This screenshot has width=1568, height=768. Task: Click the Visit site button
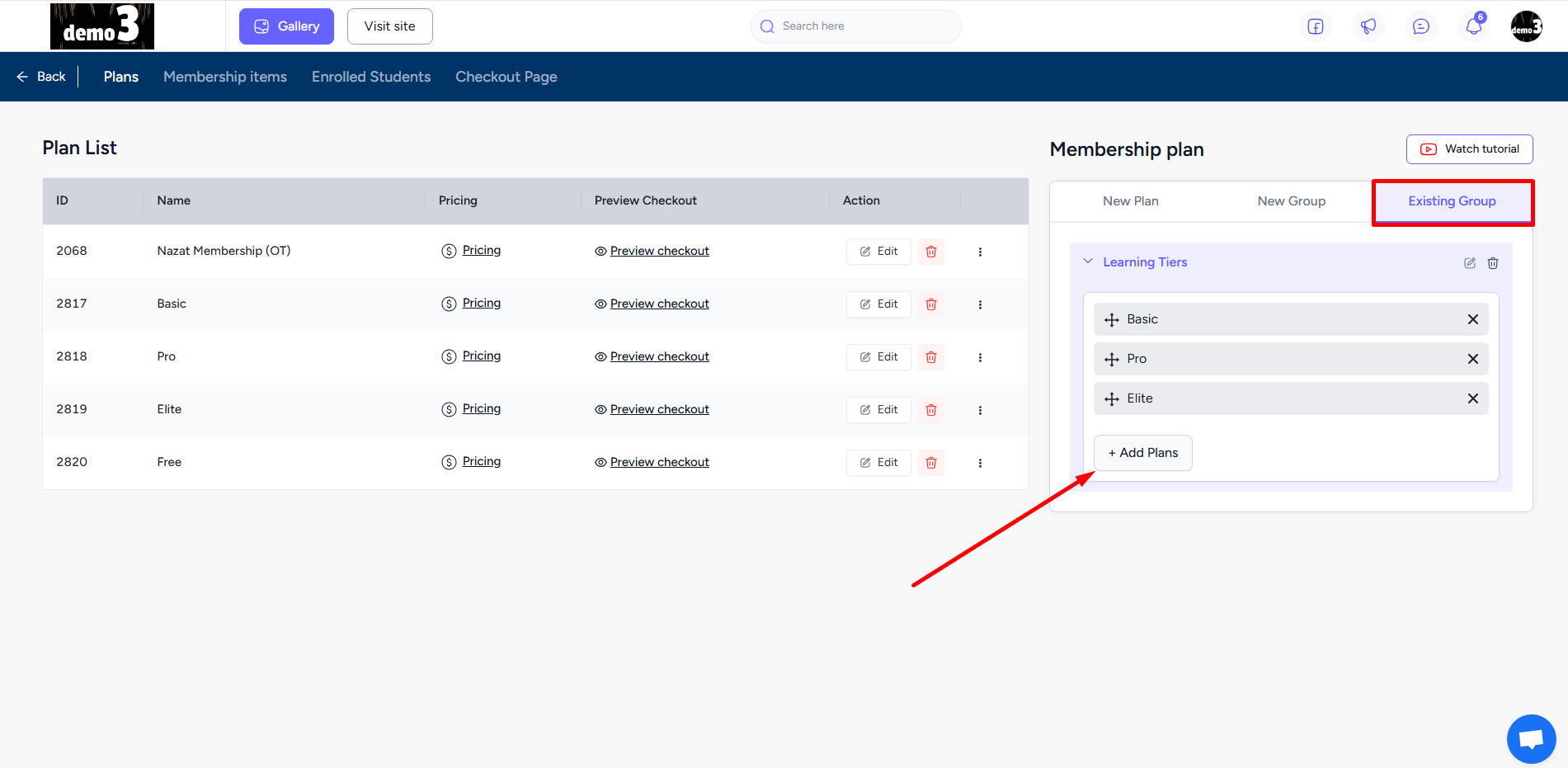click(x=390, y=26)
